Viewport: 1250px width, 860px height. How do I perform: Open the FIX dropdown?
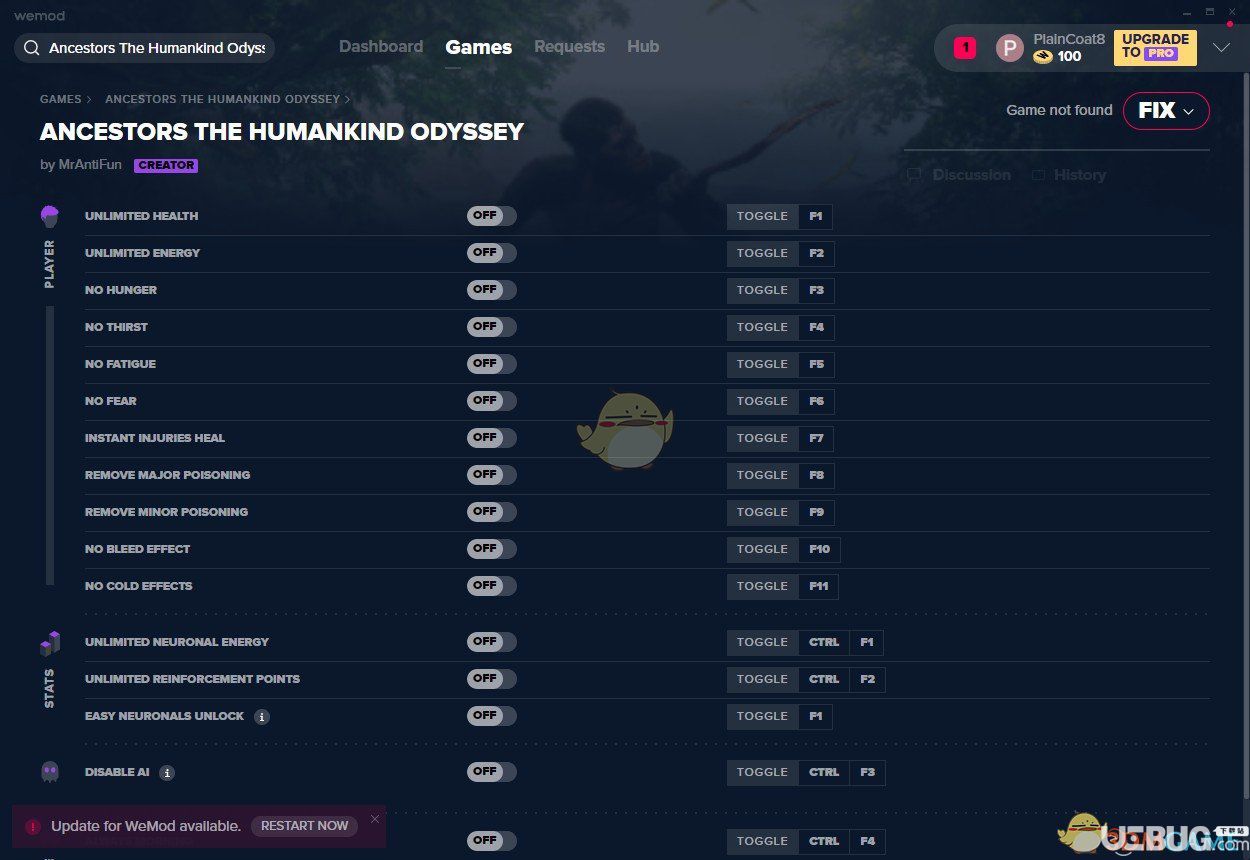tap(1166, 111)
